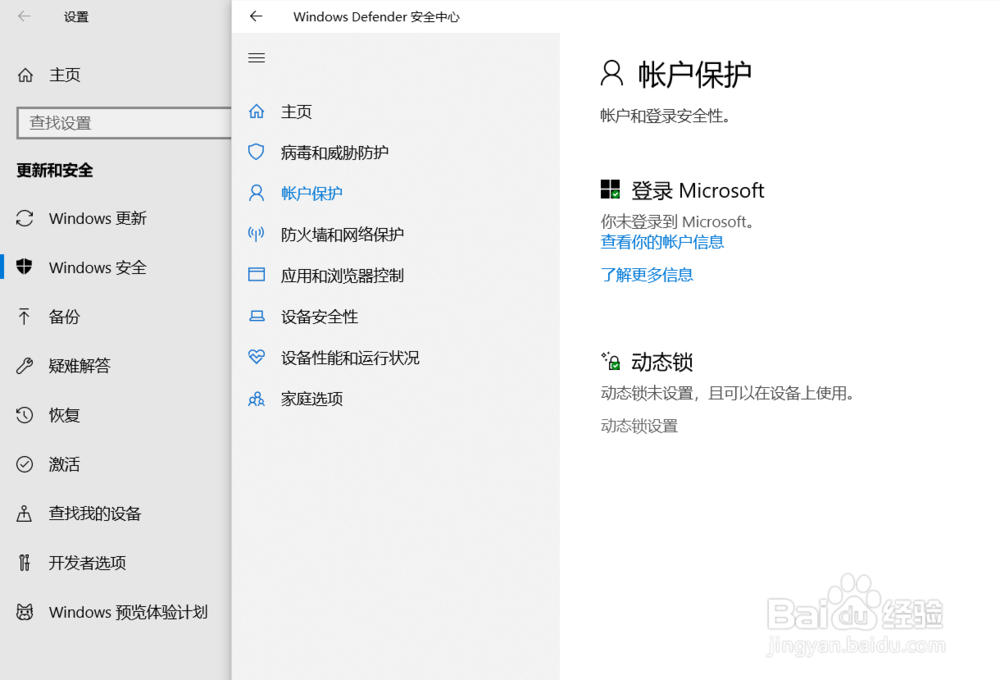The image size is (1000, 680).
Task: Click the Defender 主页 home icon
Action: (x=256, y=112)
